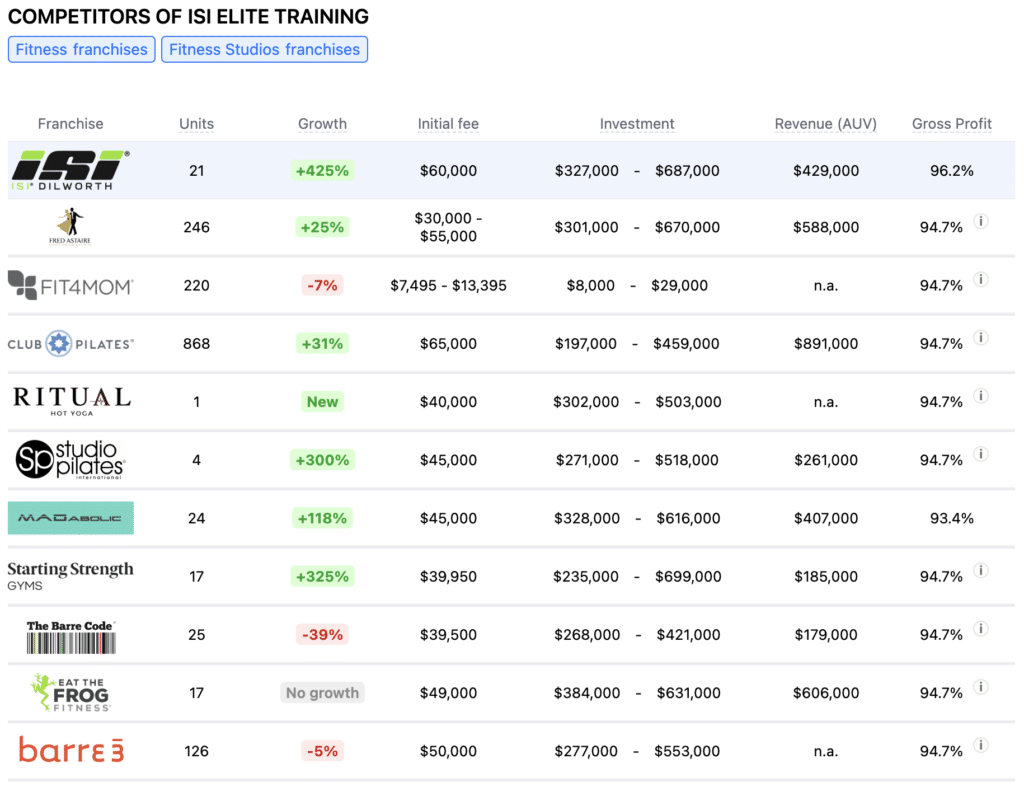Click info icon in Club Pilates row
The height and width of the screenshot is (796, 1024).
(980, 338)
